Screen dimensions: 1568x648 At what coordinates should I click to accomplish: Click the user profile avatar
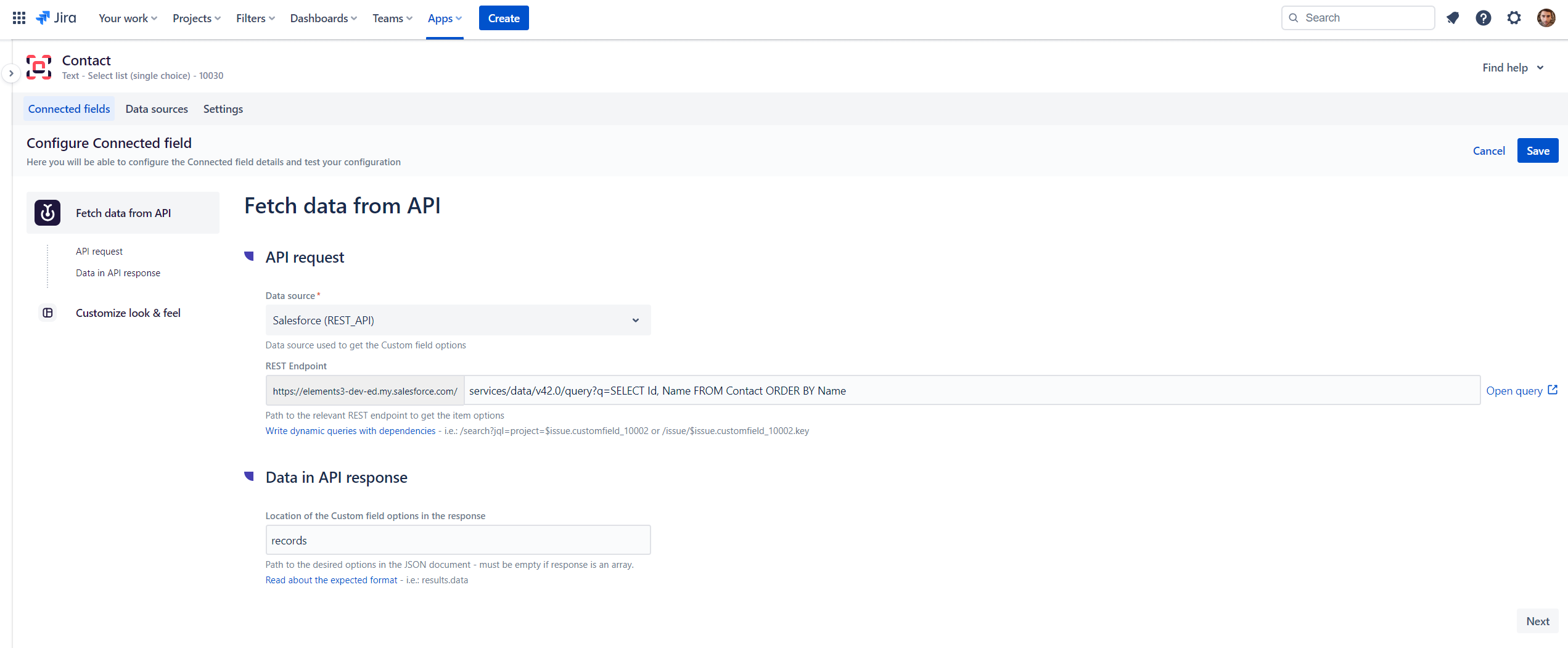tap(1546, 18)
